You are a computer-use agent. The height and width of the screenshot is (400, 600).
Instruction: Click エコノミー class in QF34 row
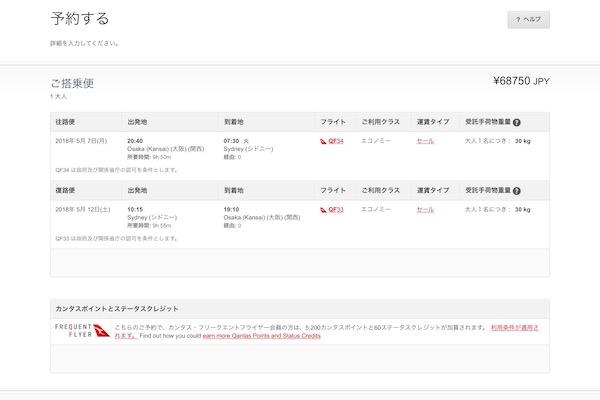(376, 141)
